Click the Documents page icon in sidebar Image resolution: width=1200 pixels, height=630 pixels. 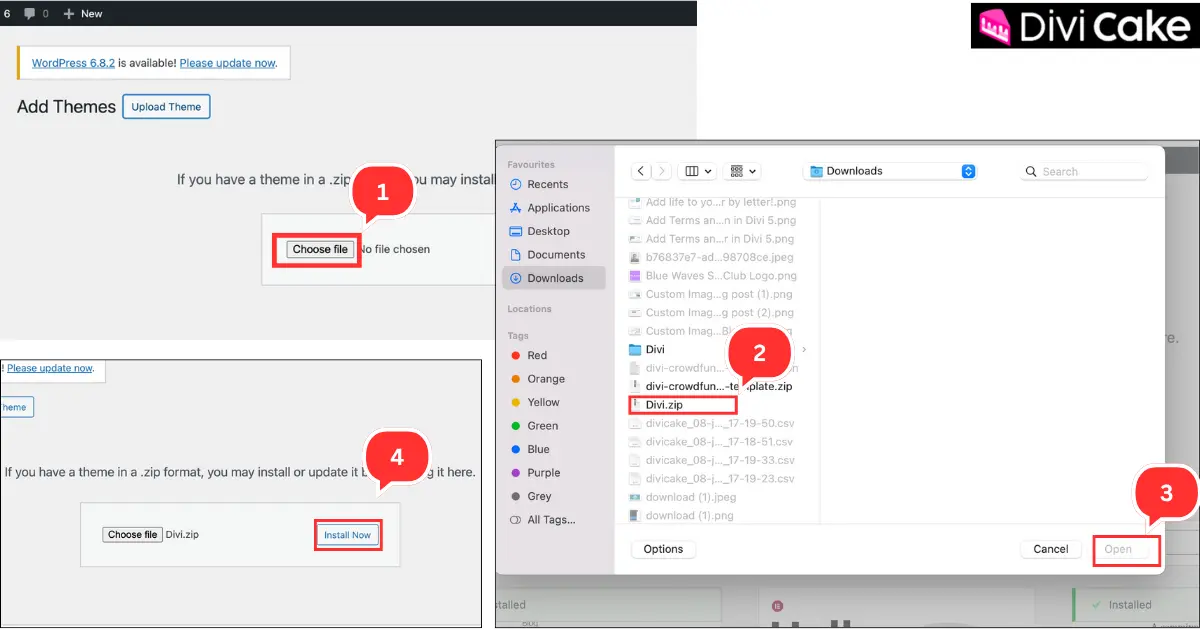(516, 255)
